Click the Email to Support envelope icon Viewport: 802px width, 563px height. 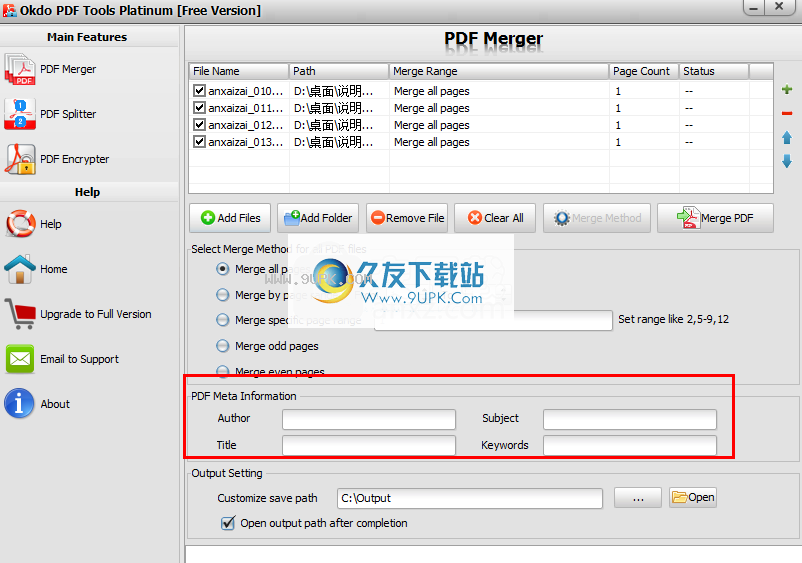(20, 358)
